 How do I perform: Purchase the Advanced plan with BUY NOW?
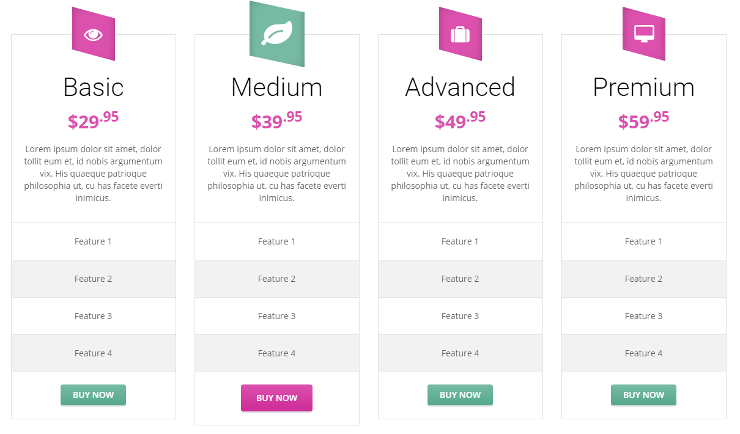[460, 395]
